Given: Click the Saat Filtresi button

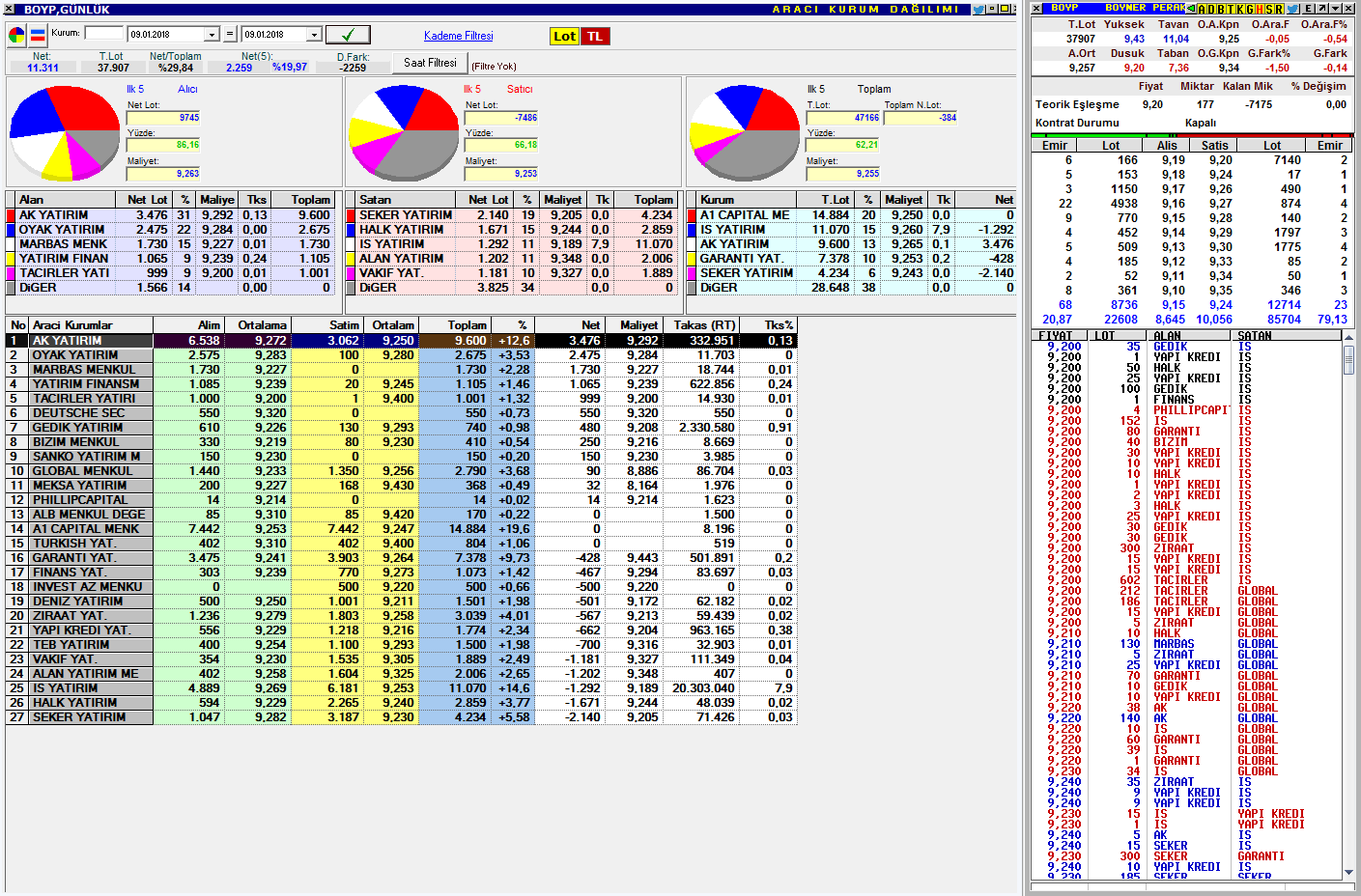Looking at the screenshot, I should [x=430, y=63].
